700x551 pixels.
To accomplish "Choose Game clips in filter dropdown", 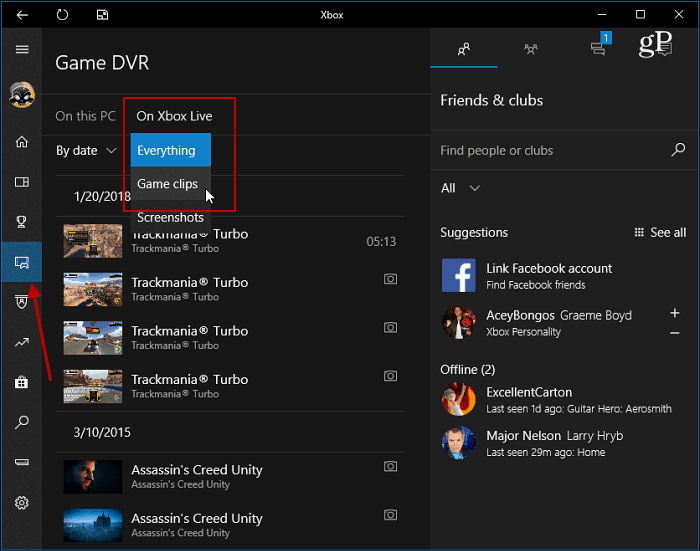I will pos(171,184).
